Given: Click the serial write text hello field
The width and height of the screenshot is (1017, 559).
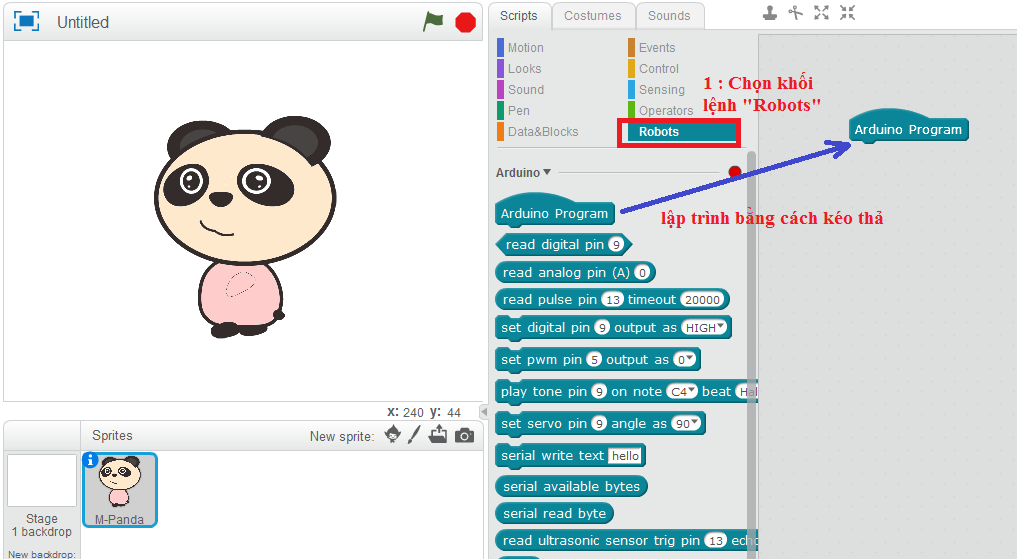Looking at the screenshot, I should [x=625, y=456].
